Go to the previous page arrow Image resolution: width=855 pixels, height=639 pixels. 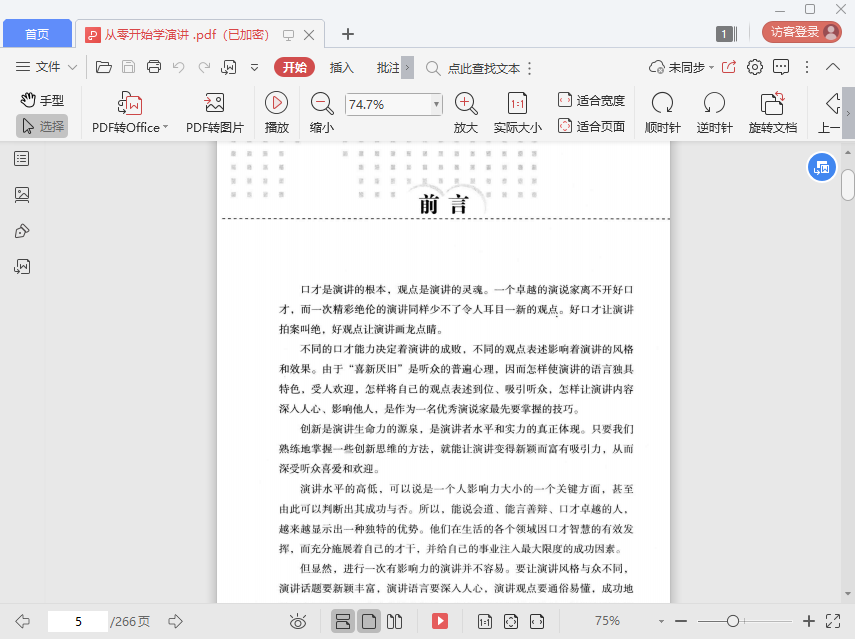pyautogui.click(x=22, y=621)
